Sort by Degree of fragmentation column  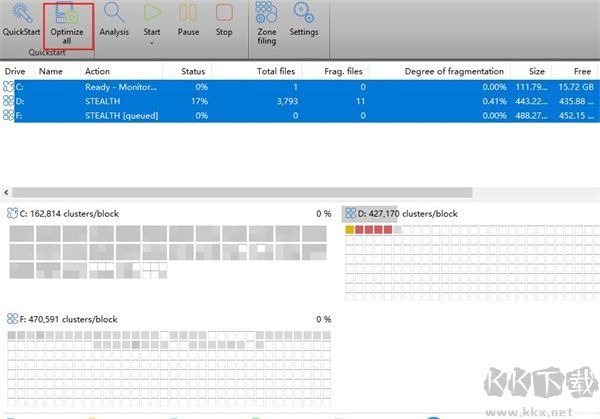point(454,71)
